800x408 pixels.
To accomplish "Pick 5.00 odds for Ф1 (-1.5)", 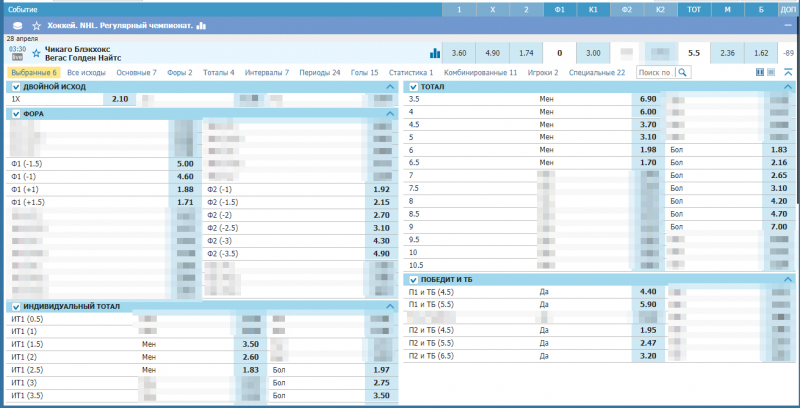I will coord(185,163).
